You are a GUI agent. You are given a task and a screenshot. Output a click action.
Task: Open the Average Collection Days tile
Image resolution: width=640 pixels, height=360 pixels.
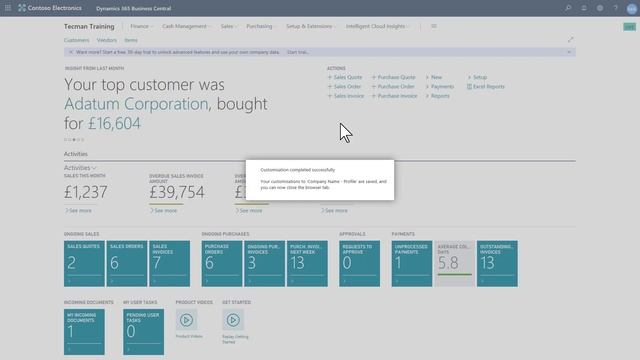(454, 263)
